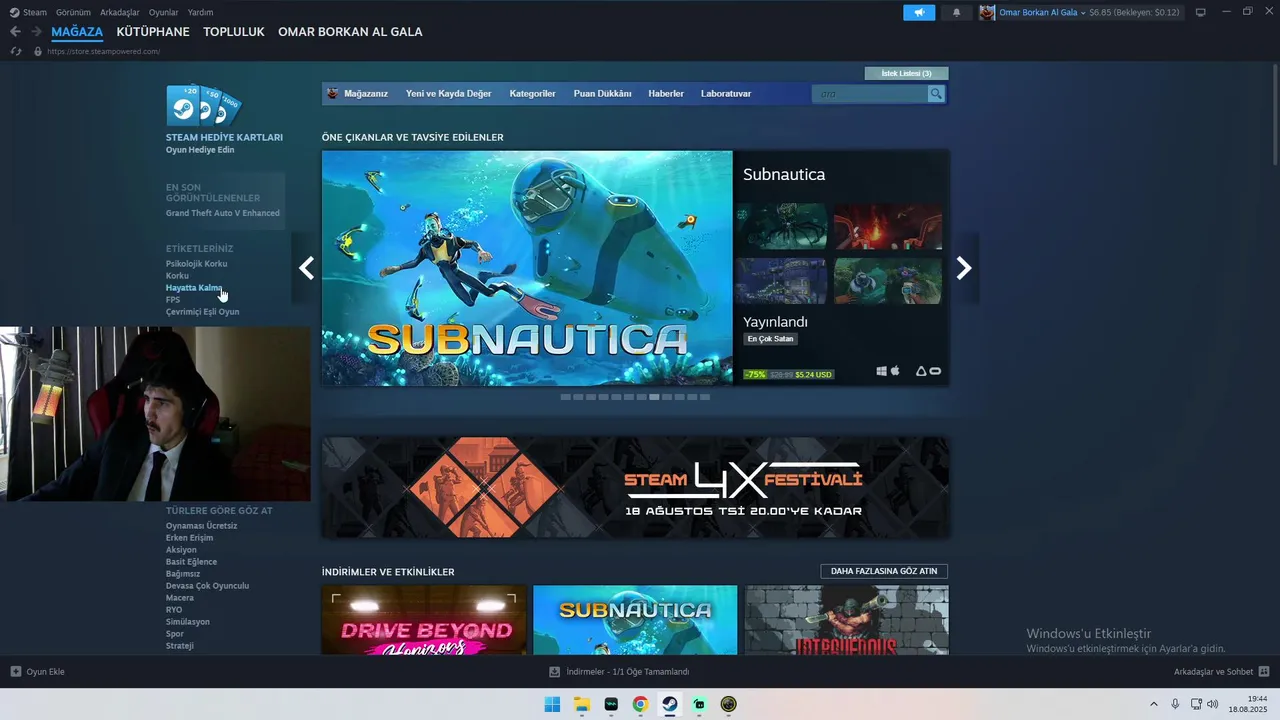Image resolution: width=1280 pixels, height=720 pixels.
Task: Open the OMAR BORKAN AL GALA profile tab
Action: point(350,32)
